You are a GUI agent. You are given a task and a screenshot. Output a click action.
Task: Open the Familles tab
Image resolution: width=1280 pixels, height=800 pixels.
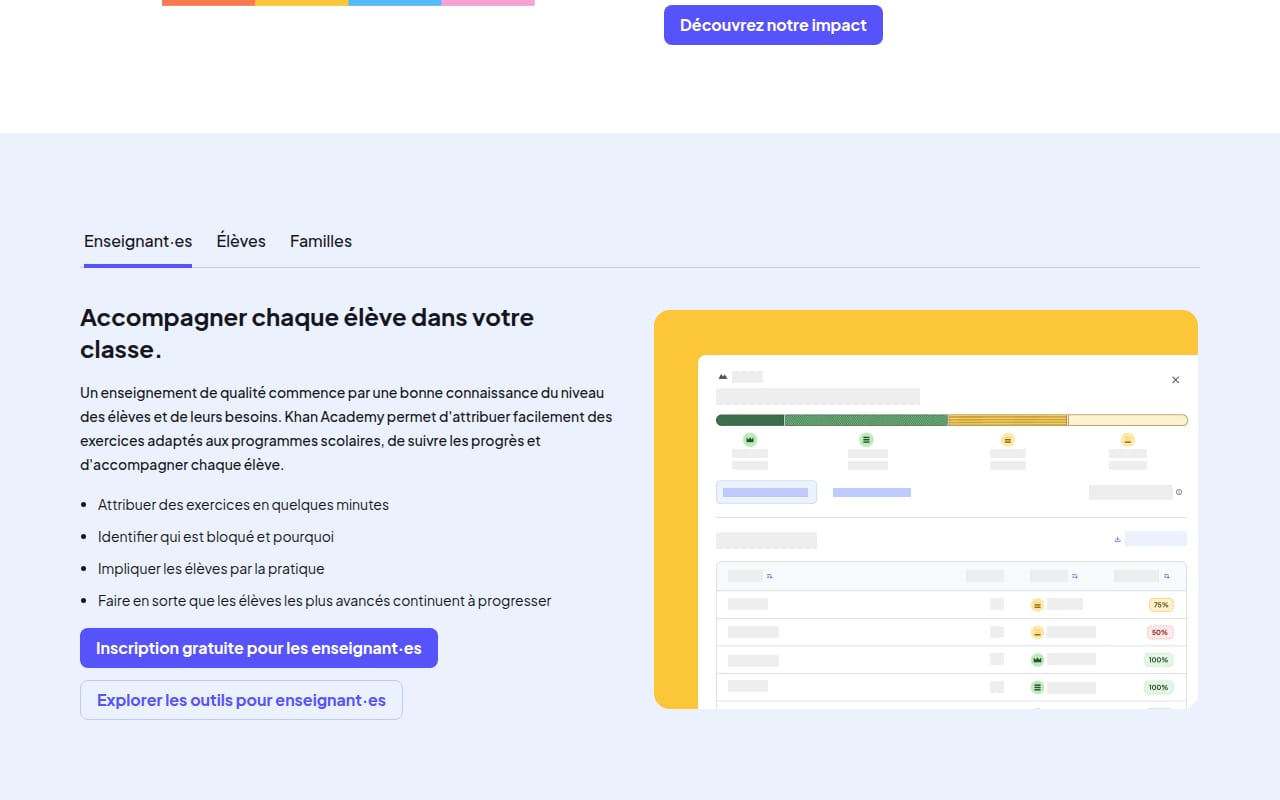[x=321, y=241]
